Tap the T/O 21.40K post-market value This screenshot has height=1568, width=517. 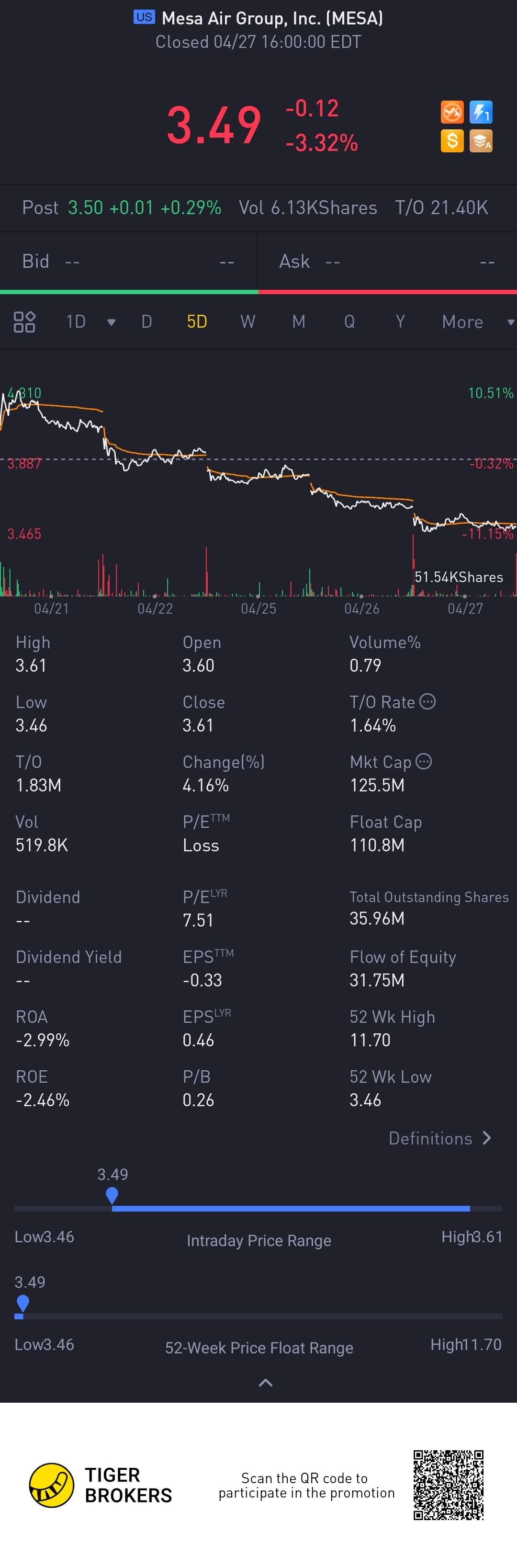tap(441, 207)
